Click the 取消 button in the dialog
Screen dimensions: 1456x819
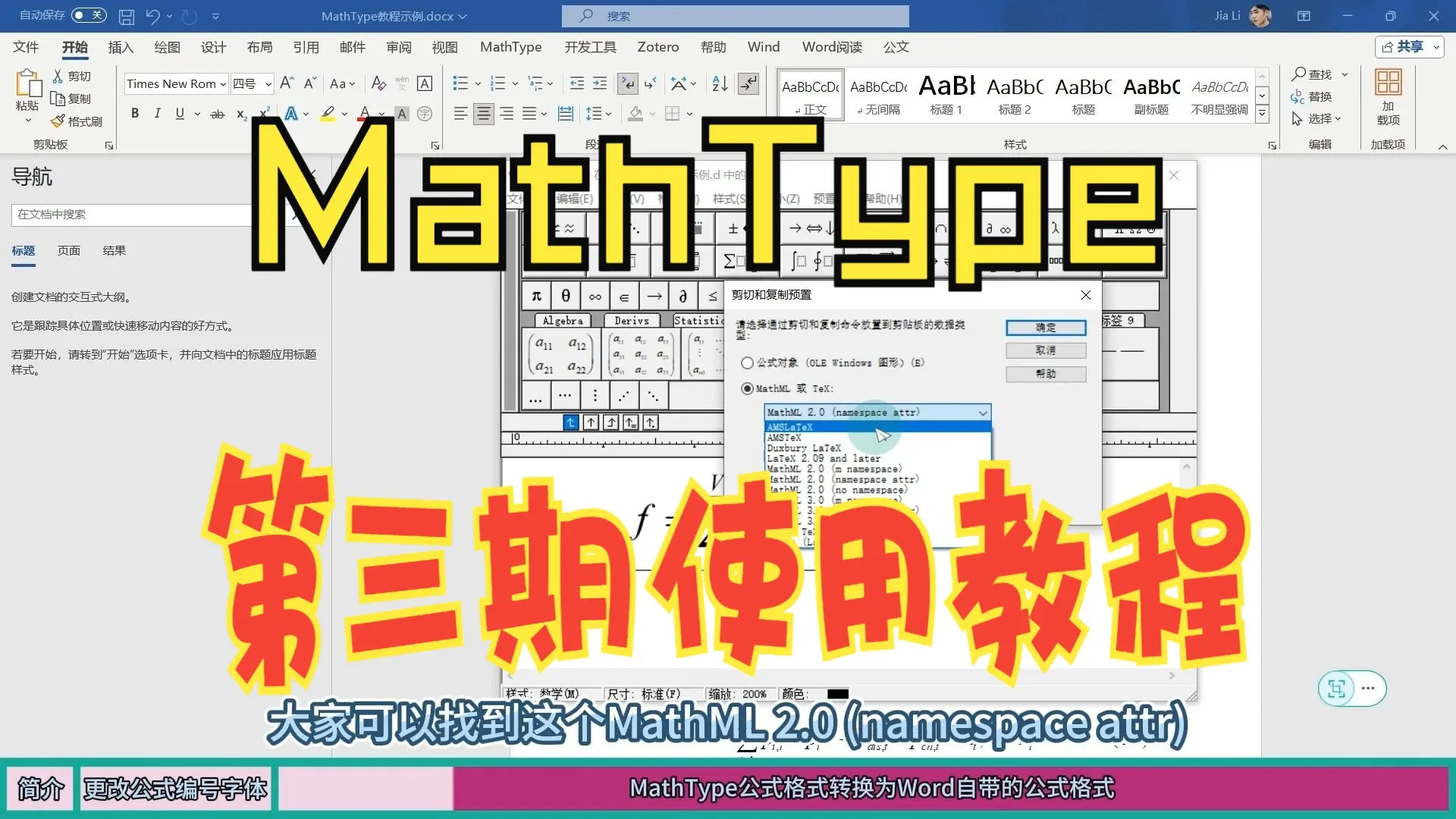(x=1046, y=350)
